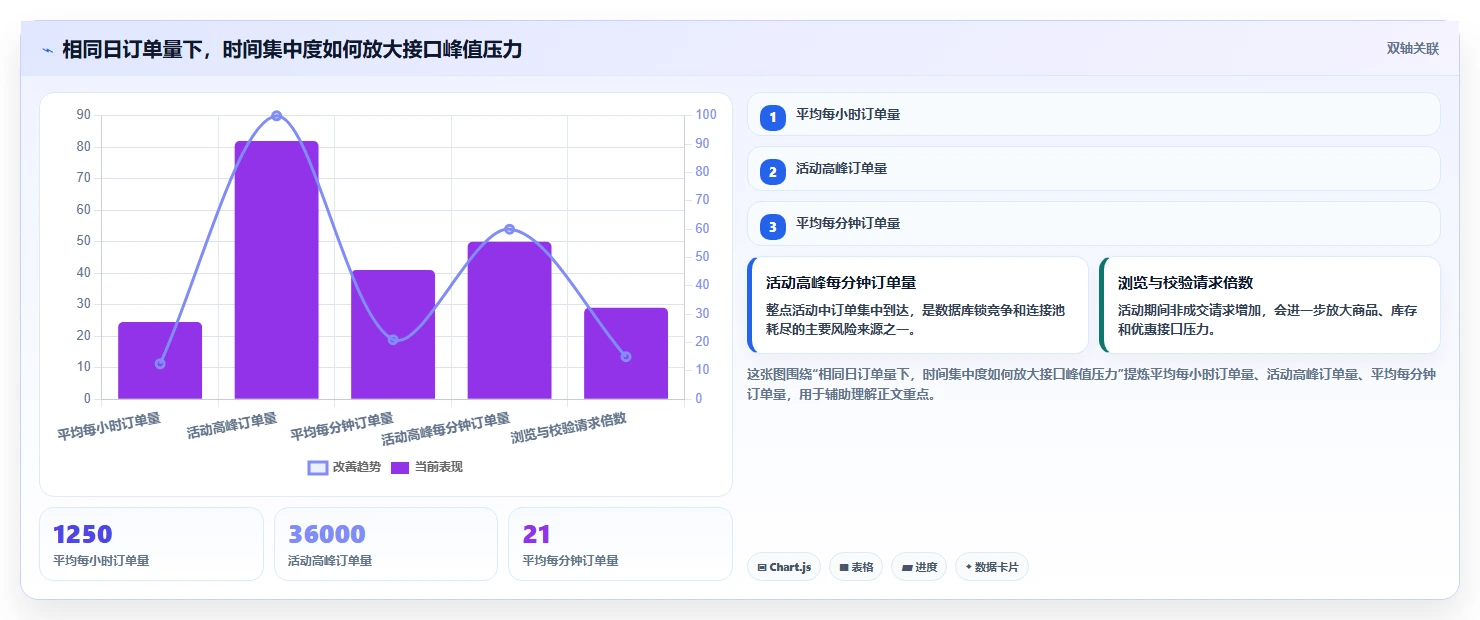Click the 浏览与校验请求倍数 bar
Screen dimensions: 1480x620
pyautogui.click(x=626, y=353)
